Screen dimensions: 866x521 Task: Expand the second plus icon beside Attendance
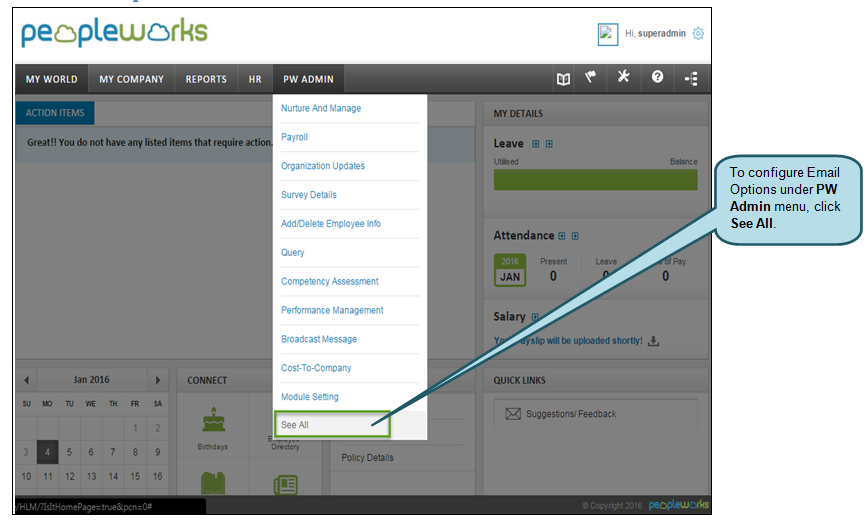coord(575,236)
